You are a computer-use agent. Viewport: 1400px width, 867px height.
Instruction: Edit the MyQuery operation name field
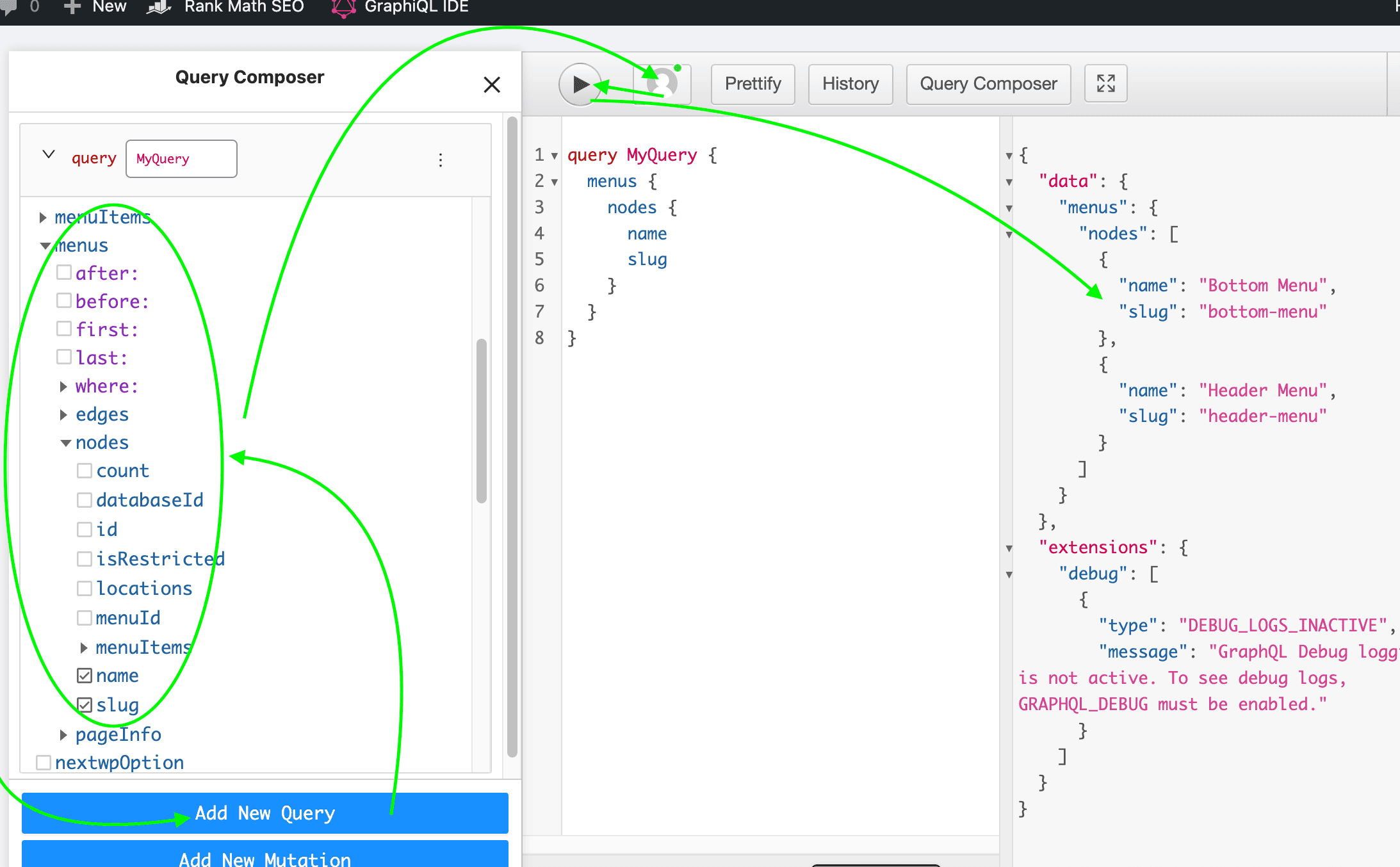click(x=181, y=159)
